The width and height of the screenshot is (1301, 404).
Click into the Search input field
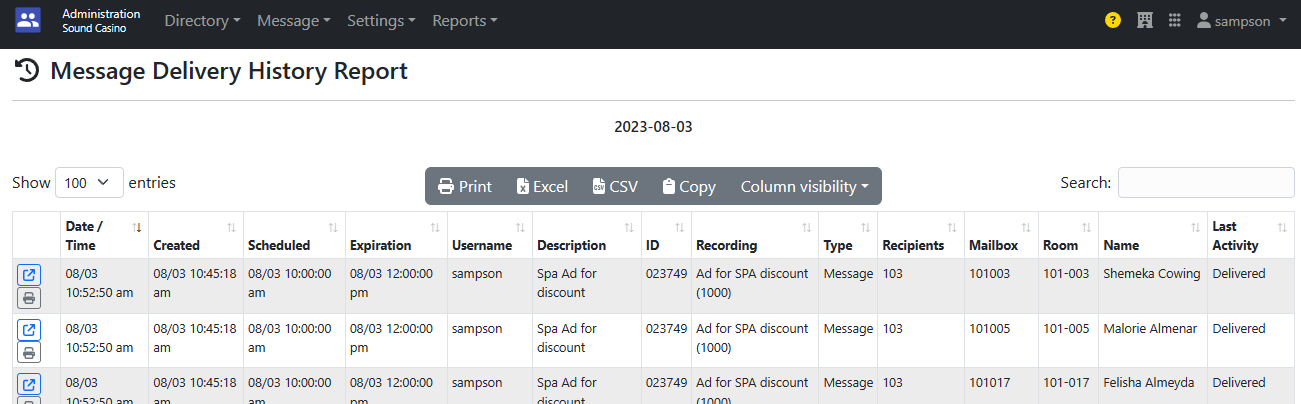(1205, 183)
